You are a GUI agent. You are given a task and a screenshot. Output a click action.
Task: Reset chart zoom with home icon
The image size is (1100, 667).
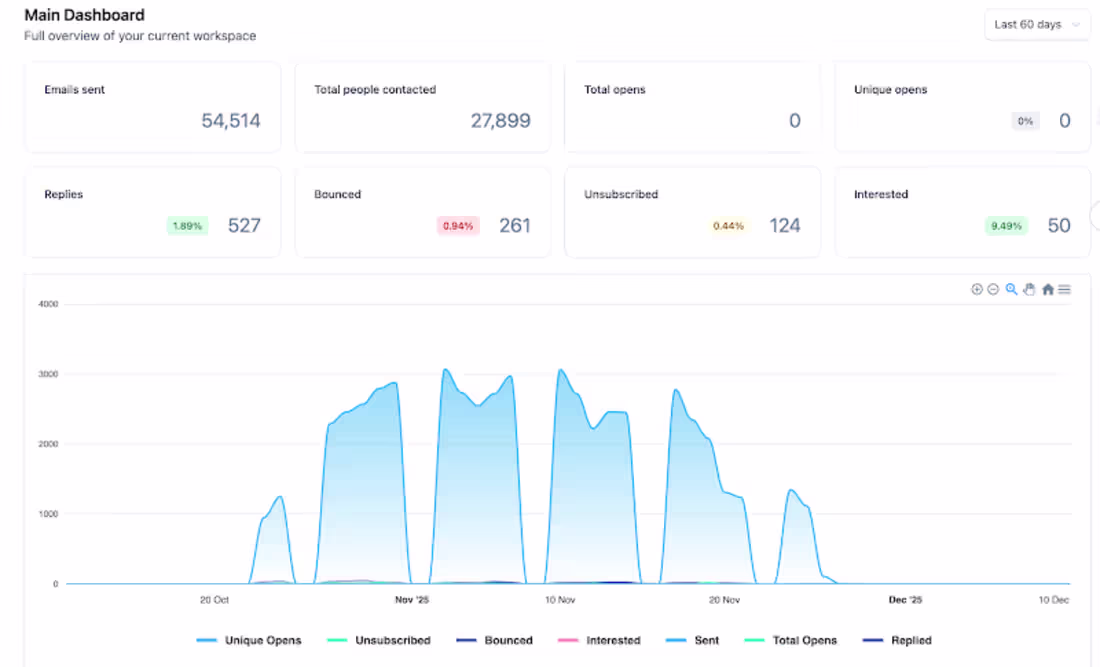tap(1047, 289)
